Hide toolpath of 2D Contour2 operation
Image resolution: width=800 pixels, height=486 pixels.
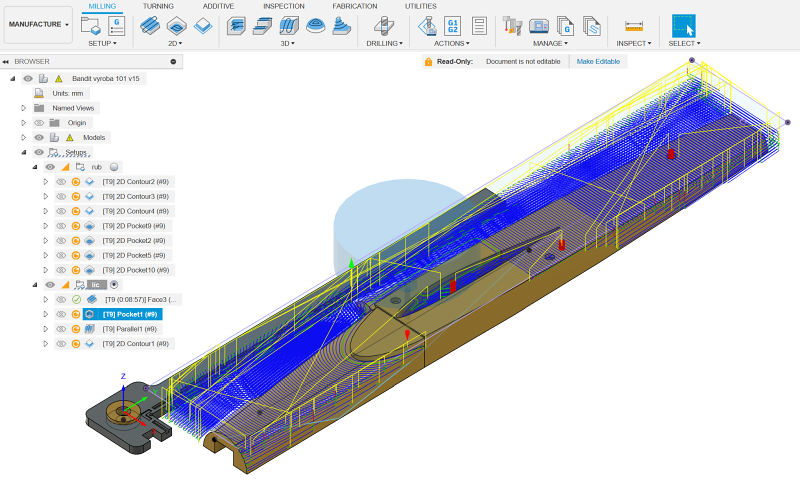coord(61,182)
